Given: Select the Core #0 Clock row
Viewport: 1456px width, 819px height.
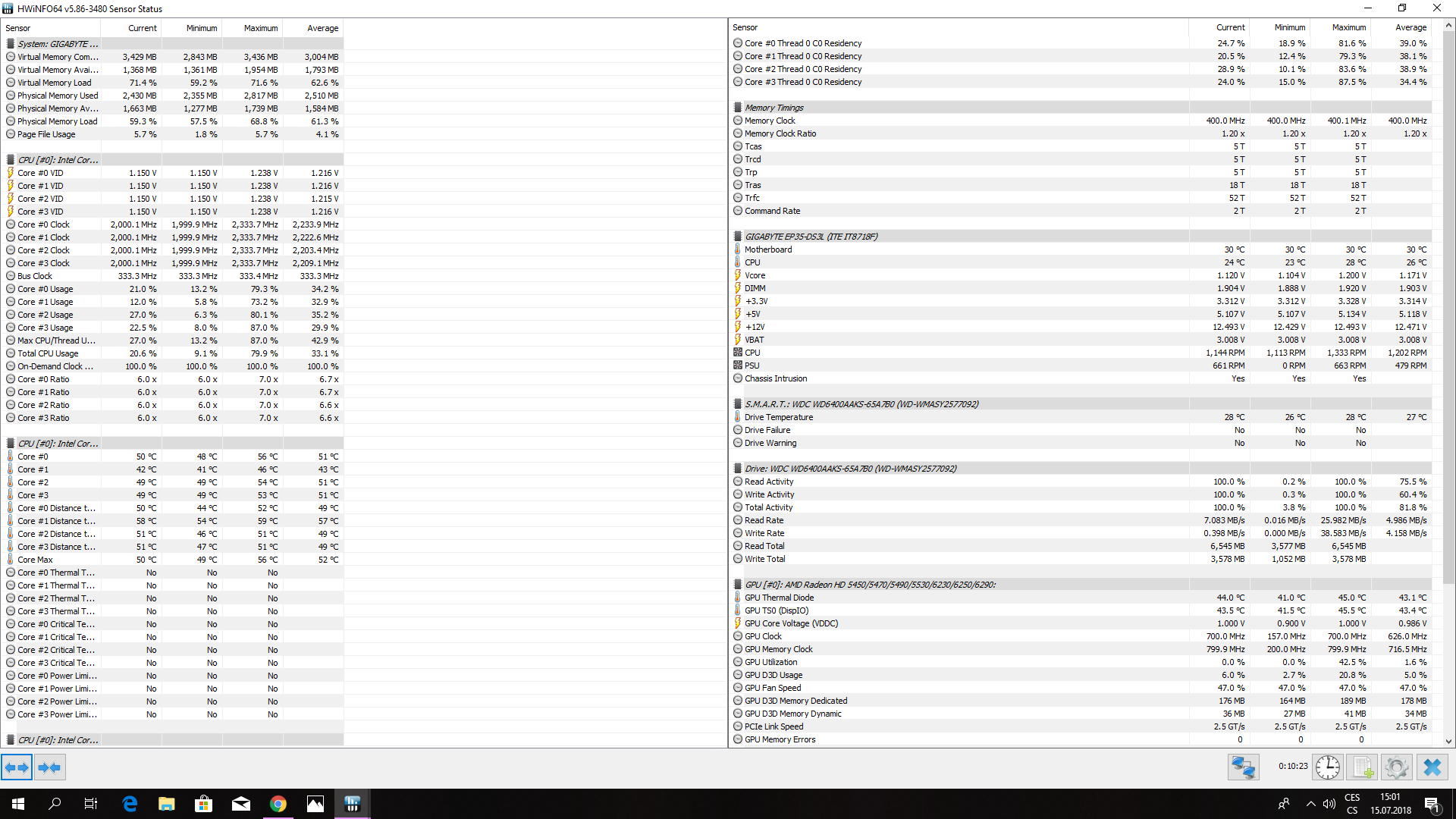Looking at the screenshot, I should pos(43,224).
